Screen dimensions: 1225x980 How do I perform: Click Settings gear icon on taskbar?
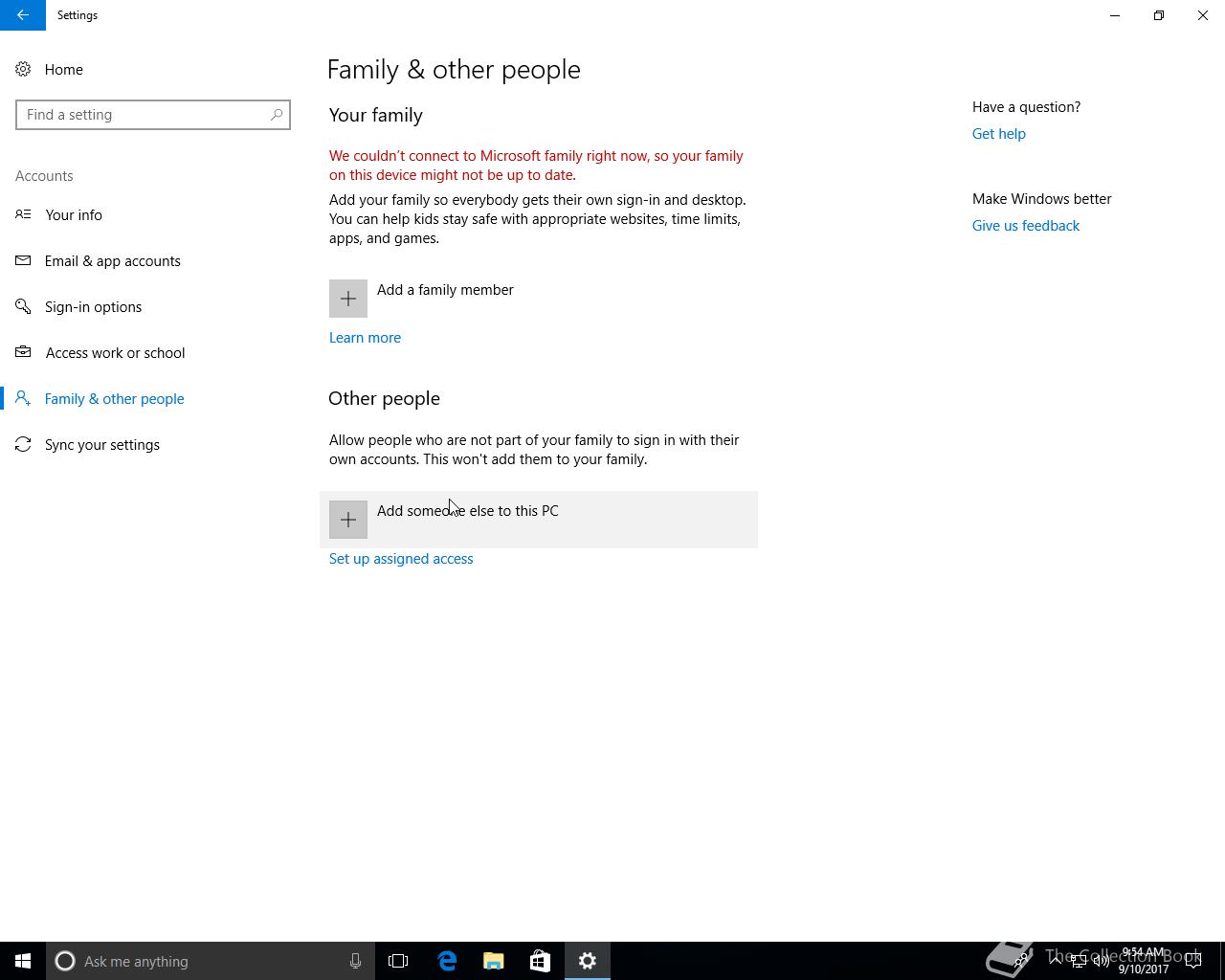coord(588,961)
